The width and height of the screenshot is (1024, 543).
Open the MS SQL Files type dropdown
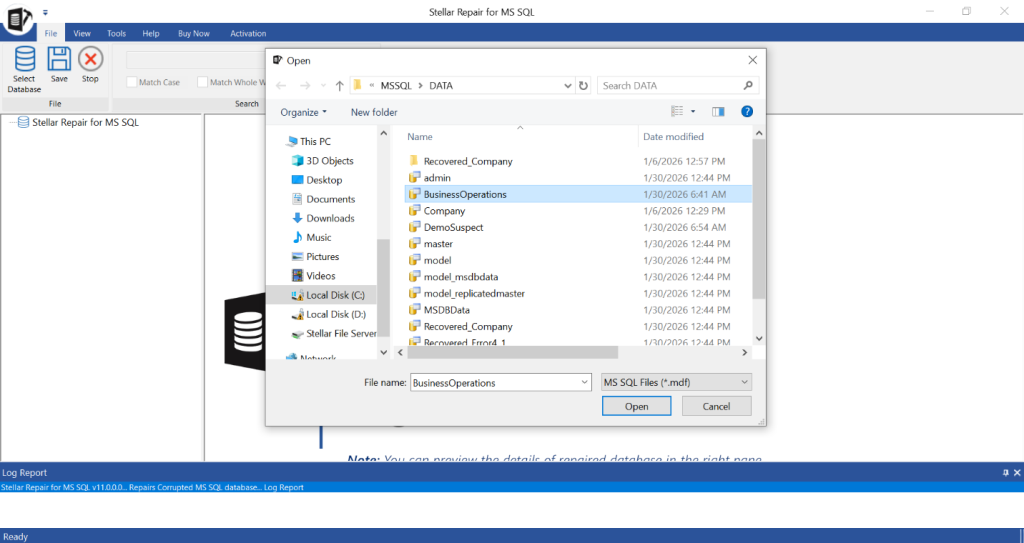(x=676, y=382)
